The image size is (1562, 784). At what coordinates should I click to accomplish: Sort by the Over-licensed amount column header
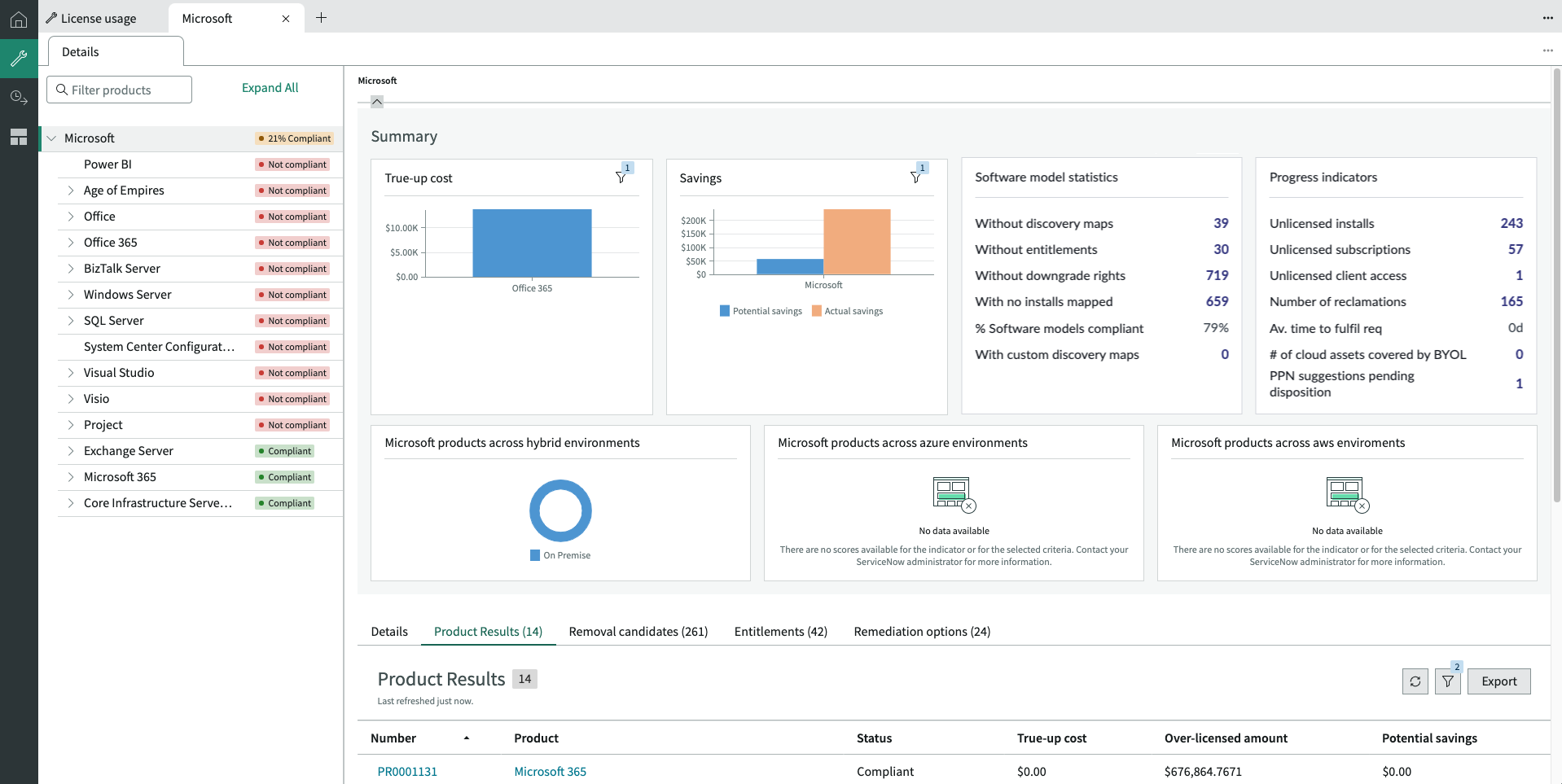point(1226,738)
